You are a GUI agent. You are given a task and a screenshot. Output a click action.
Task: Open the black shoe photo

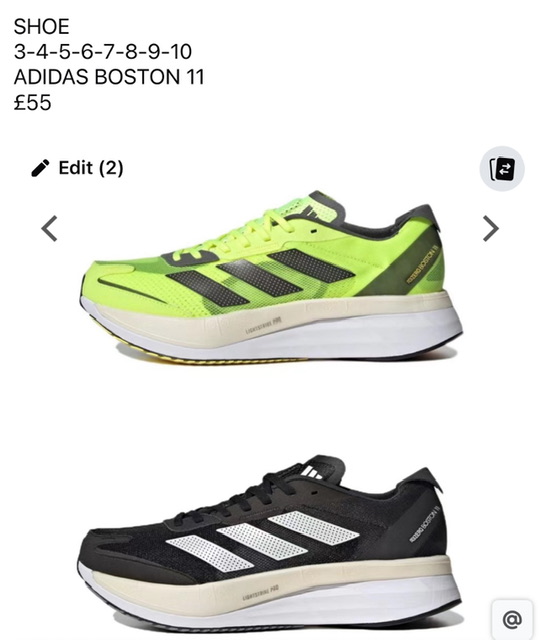tap(269, 543)
